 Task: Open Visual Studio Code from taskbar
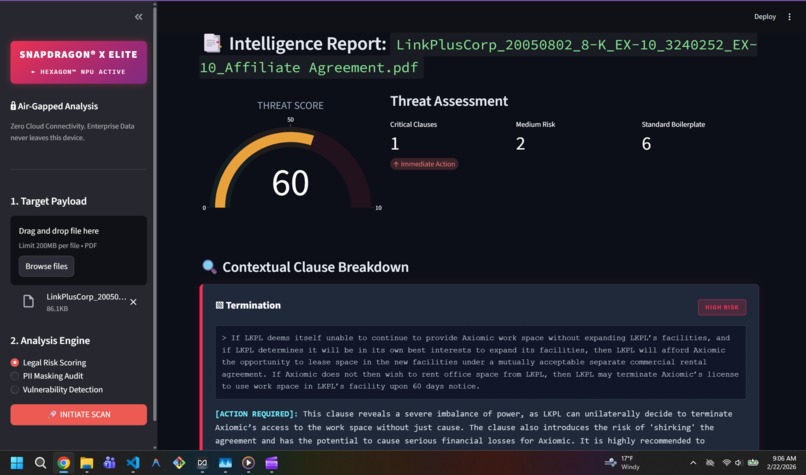click(x=133, y=463)
